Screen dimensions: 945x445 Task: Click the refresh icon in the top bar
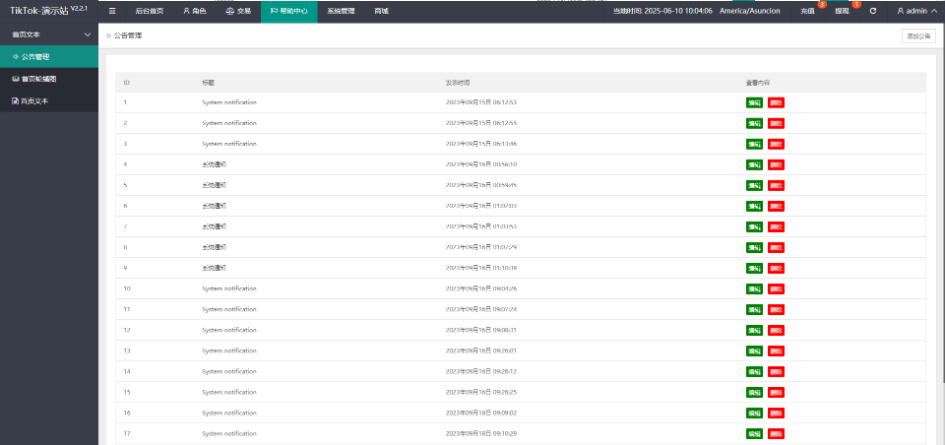click(x=873, y=11)
